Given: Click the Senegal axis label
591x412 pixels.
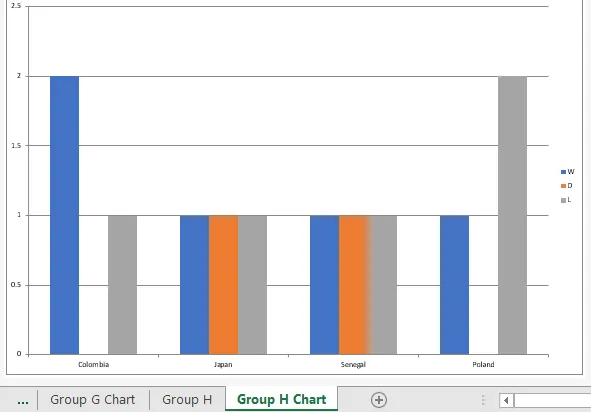Looking at the screenshot, I should 353,365.
